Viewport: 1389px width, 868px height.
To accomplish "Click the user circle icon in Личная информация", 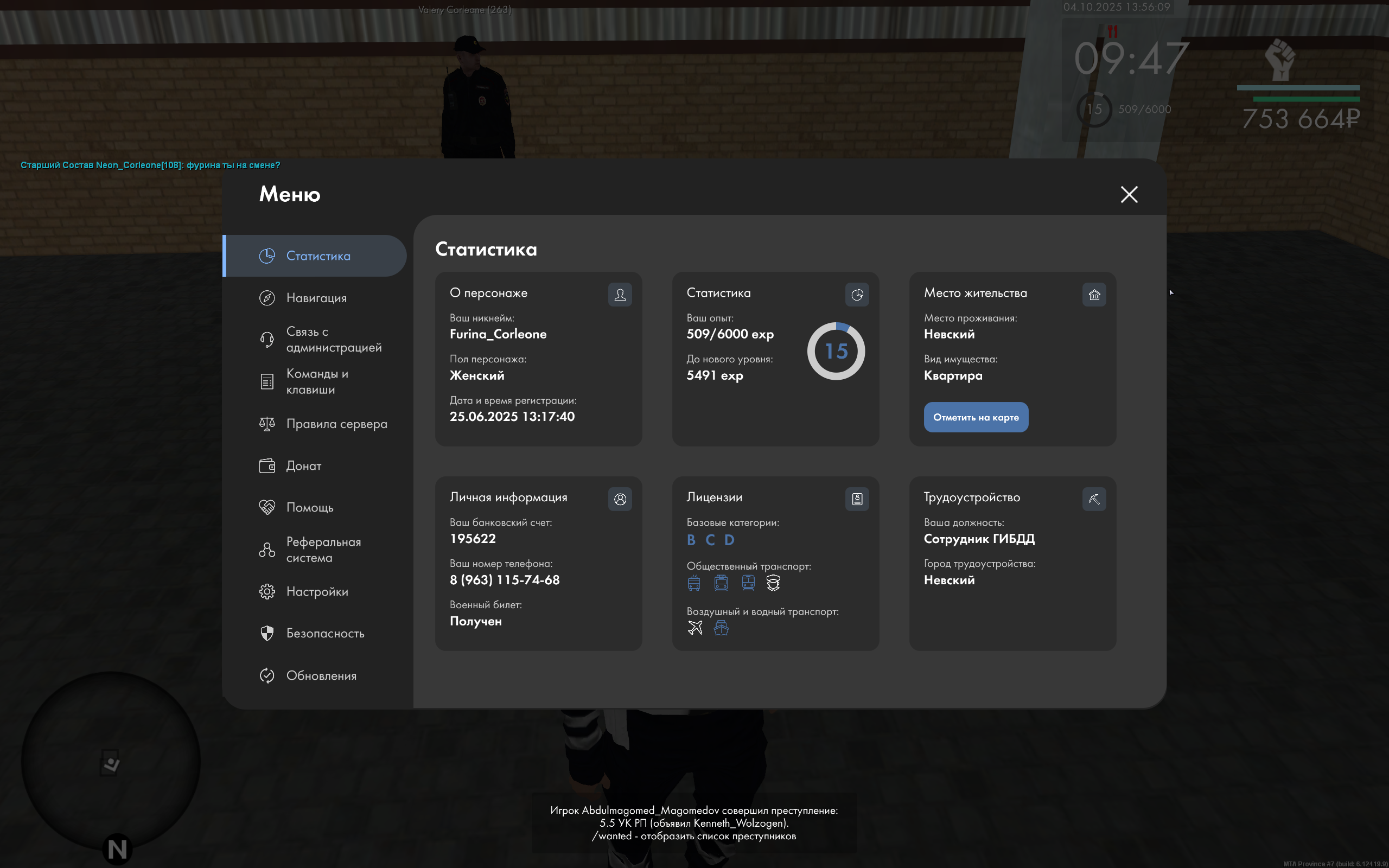I will 620,499.
